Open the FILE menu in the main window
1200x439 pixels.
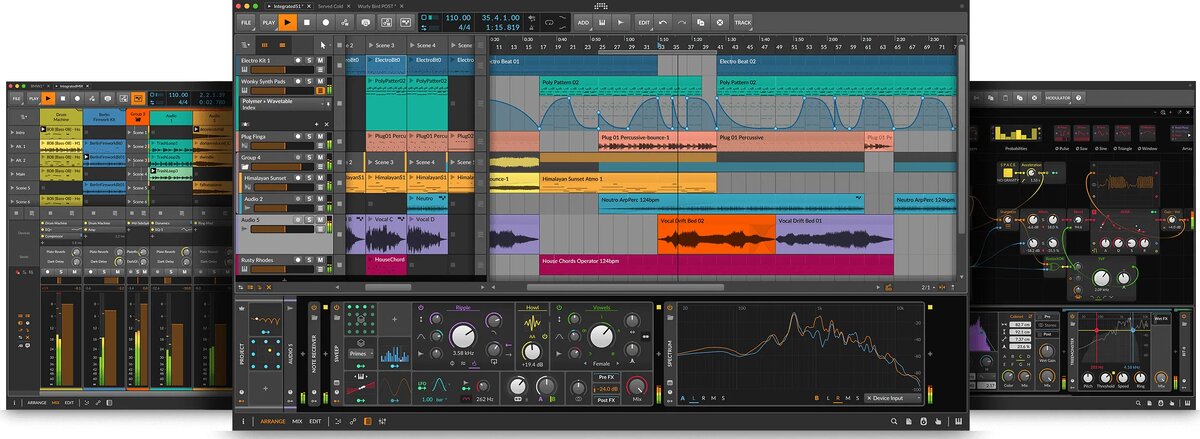point(246,22)
